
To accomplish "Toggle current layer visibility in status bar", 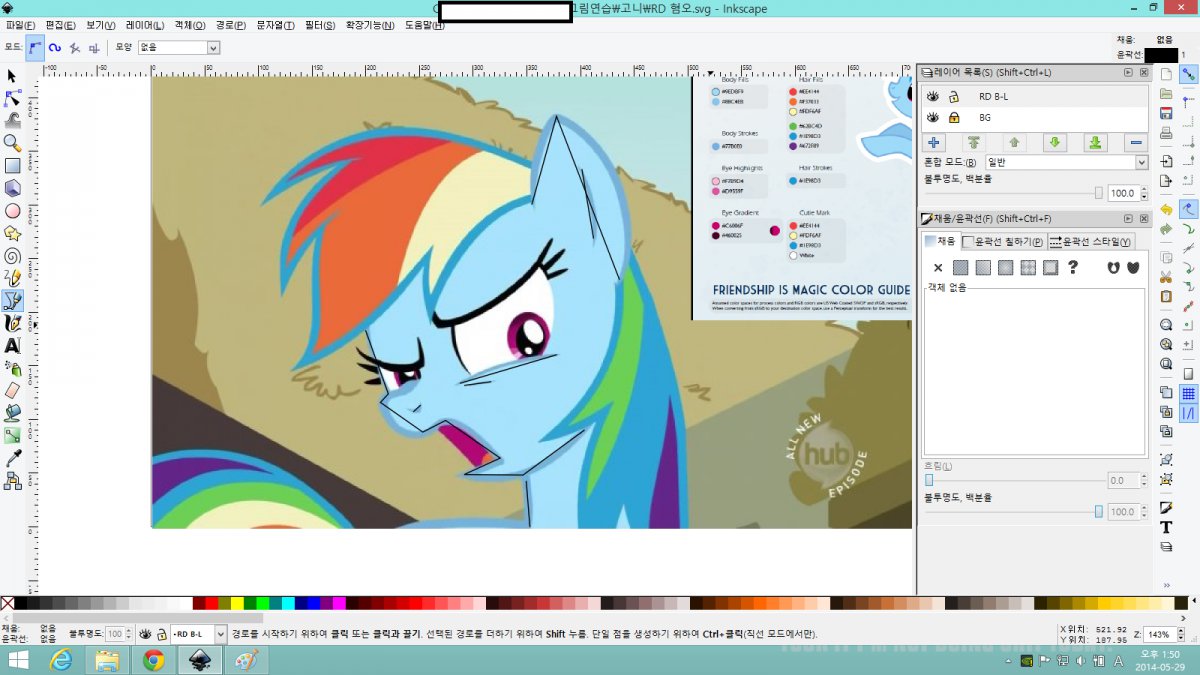I will (x=145, y=634).
